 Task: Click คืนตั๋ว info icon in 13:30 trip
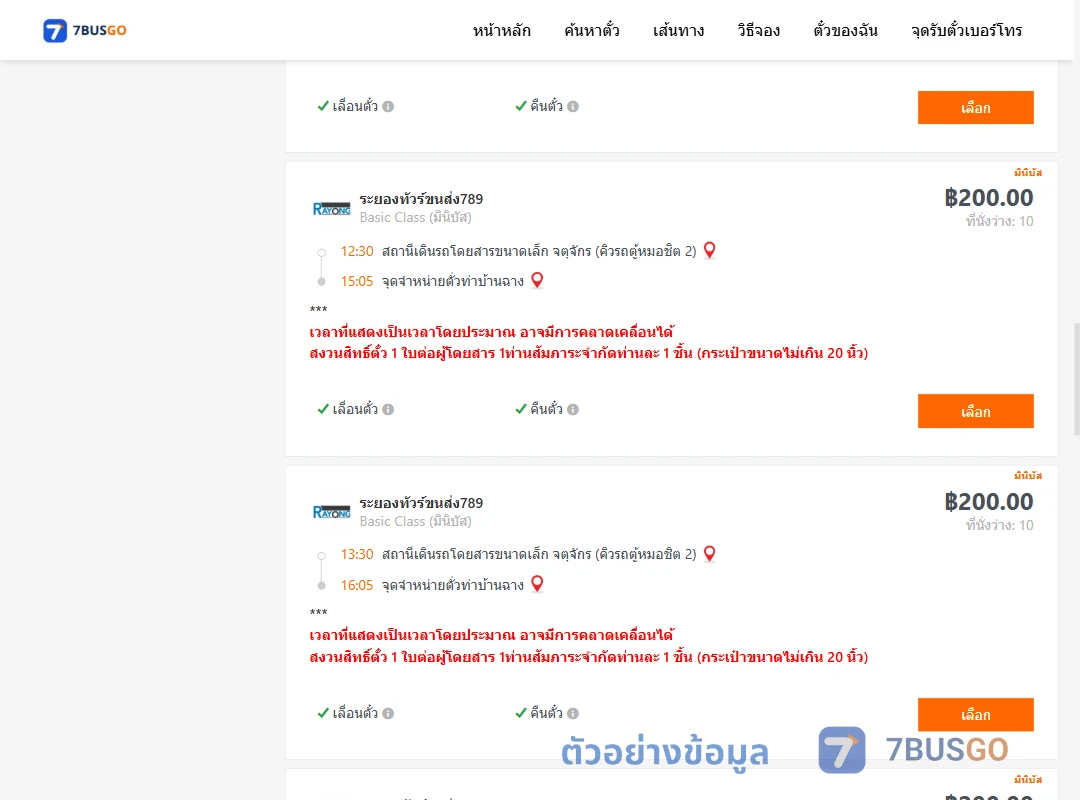(x=573, y=713)
